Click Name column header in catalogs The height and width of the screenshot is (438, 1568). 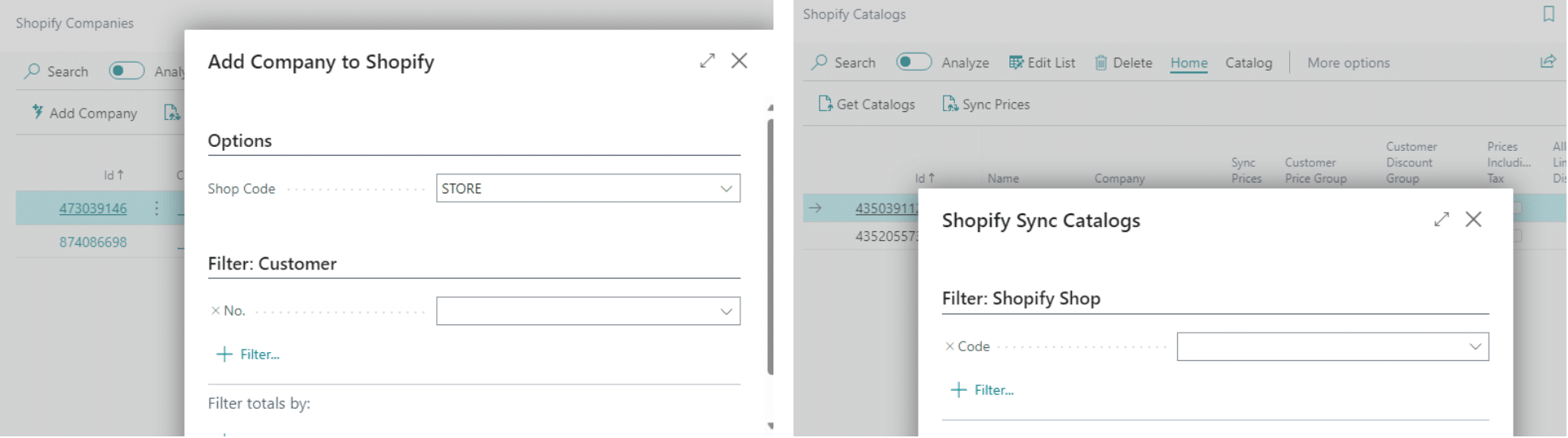1003,178
